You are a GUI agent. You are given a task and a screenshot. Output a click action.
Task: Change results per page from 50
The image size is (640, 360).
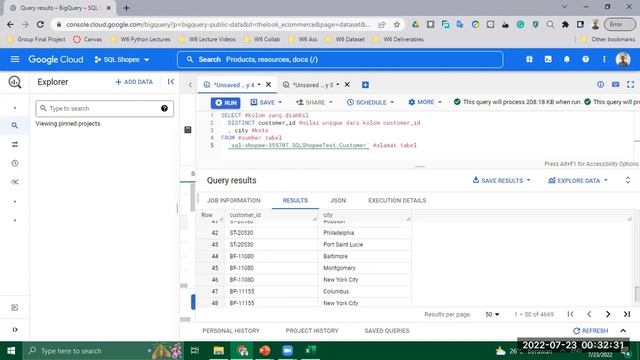[x=492, y=314]
